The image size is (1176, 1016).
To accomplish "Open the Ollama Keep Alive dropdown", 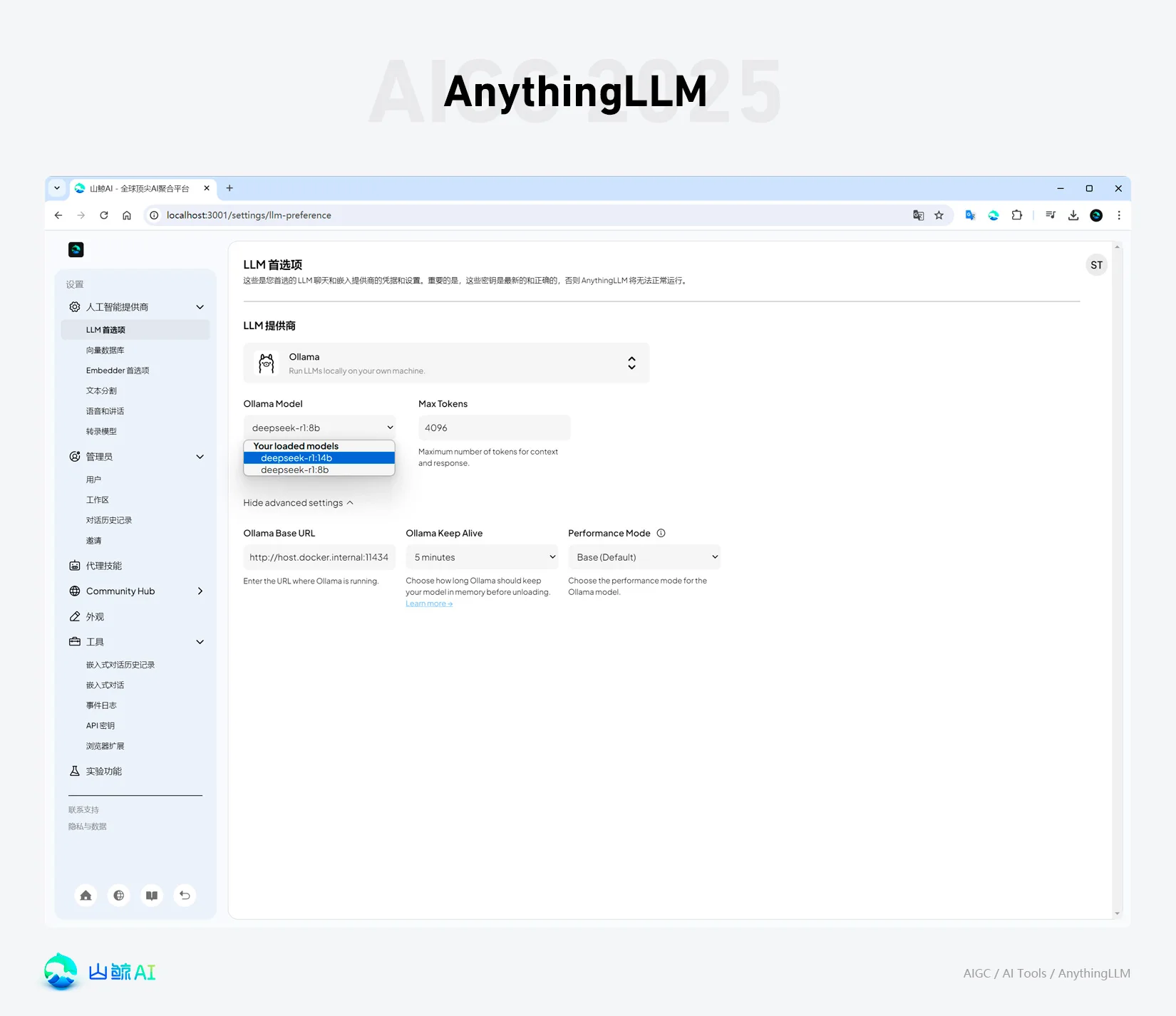I will [x=482, y=557].
